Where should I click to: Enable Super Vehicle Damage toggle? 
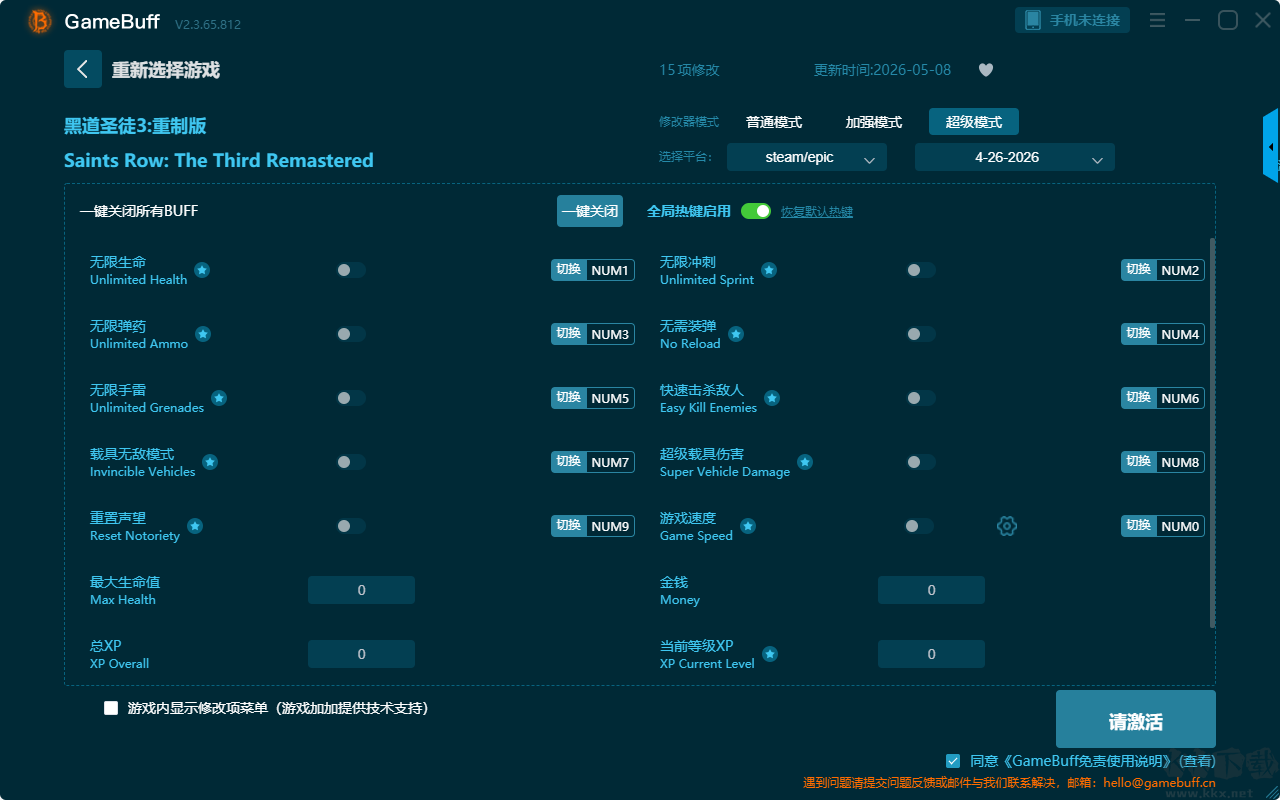pyautogui.click(x=921, y=462)
